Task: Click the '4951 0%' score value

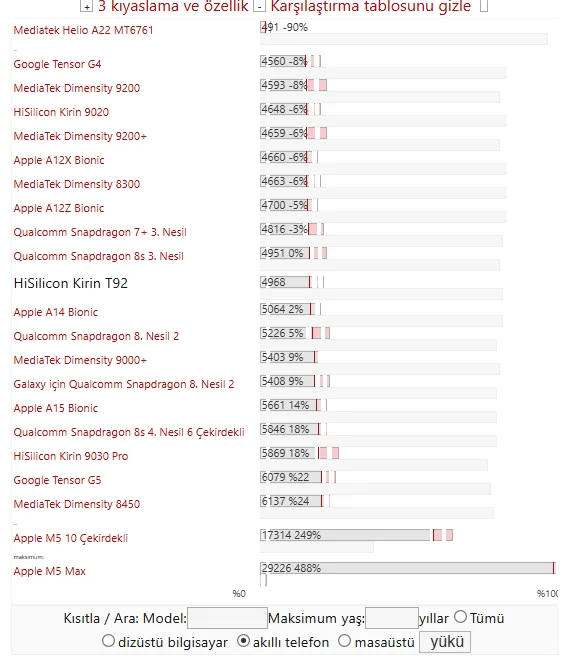Action: coord(282,253)
